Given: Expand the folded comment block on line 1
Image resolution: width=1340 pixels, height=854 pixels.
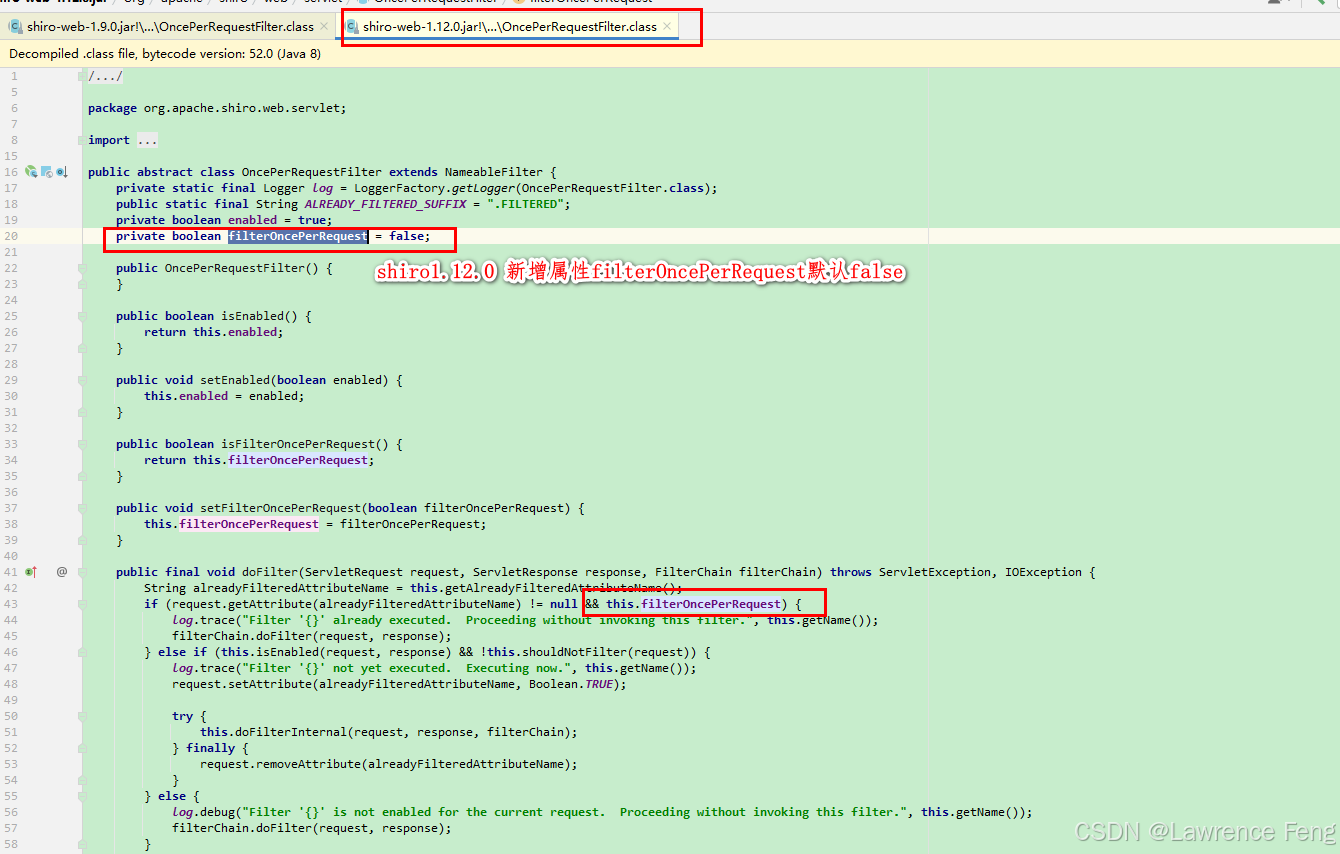Looking at the screenshot, I should [x=82, y=76].
